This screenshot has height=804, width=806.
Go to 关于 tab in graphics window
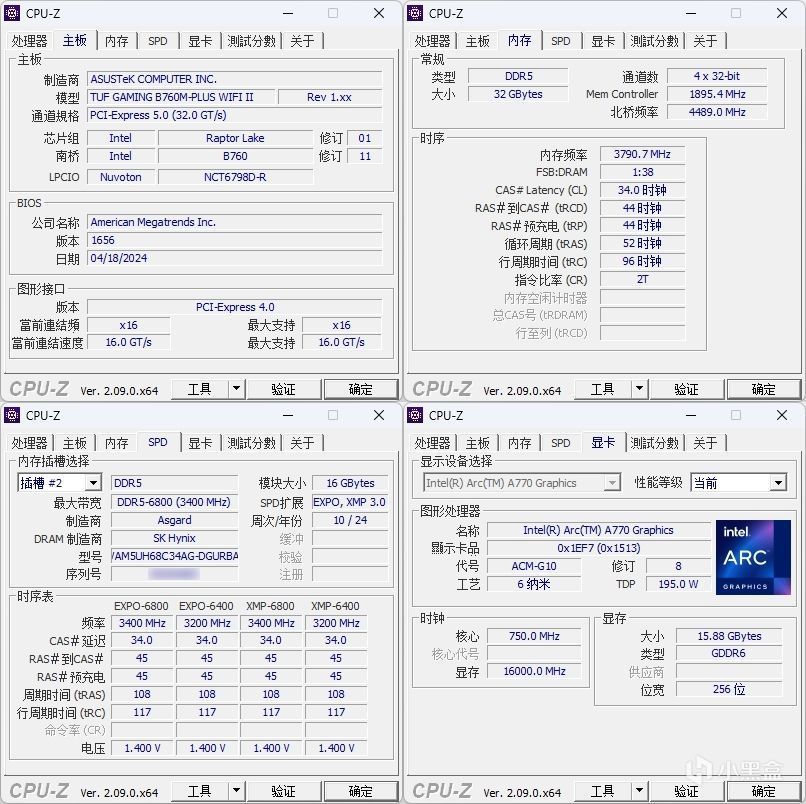[x=705, y=443]
